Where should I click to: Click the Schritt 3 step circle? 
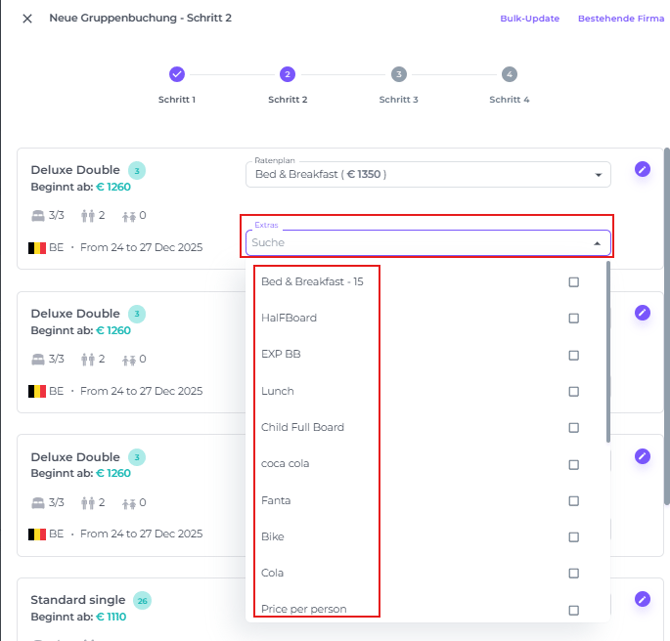tap(398, 74)
